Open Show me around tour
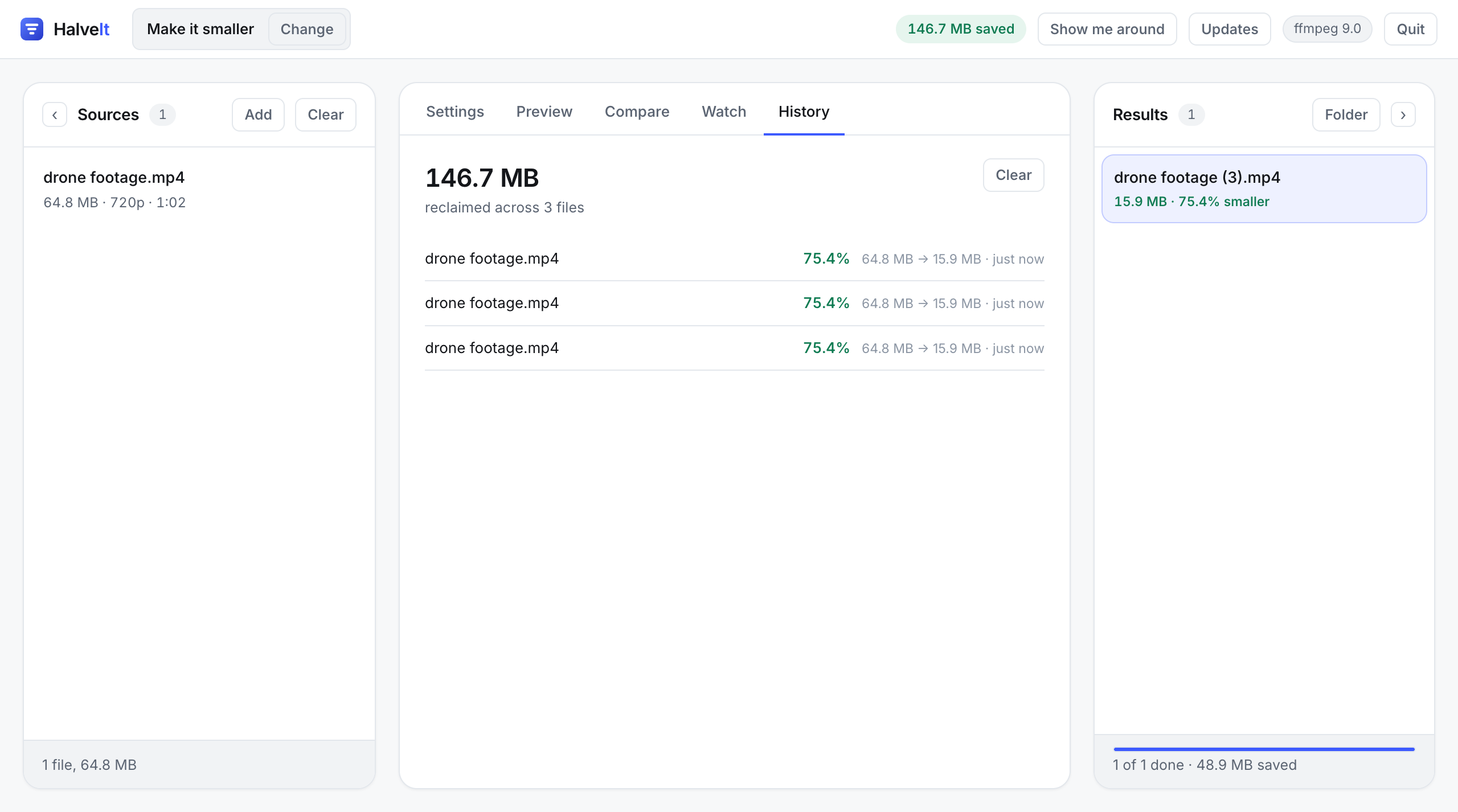 1107,29
